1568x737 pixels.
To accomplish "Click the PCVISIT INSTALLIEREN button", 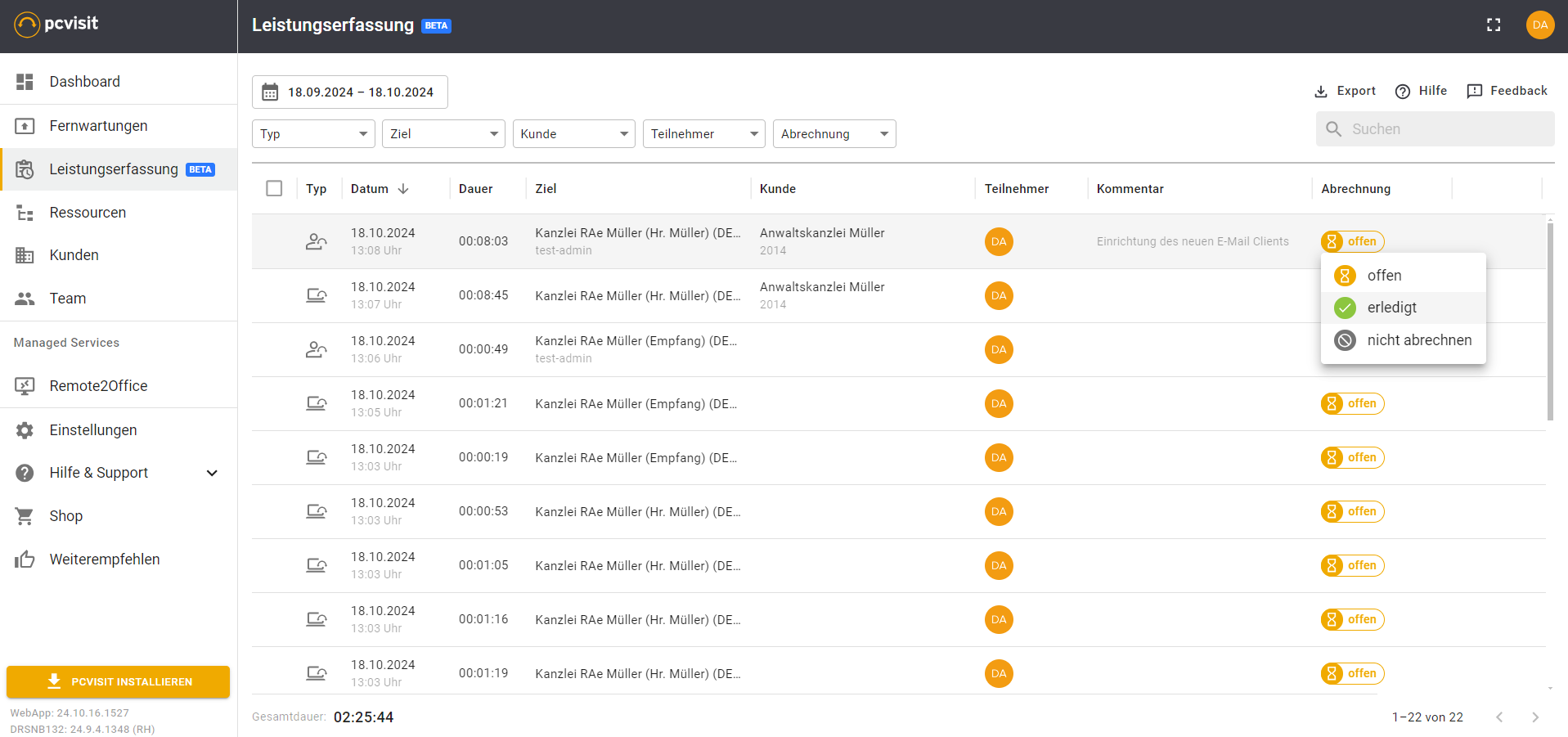I will (x=118, y=681).
